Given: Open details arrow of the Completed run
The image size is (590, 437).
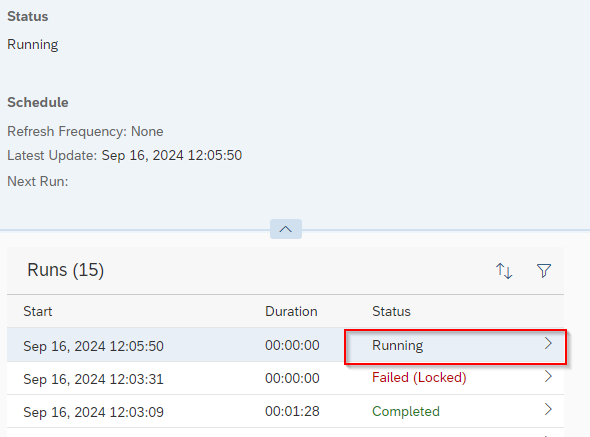Looking at the screenshot, I should (x=548, y=409).
